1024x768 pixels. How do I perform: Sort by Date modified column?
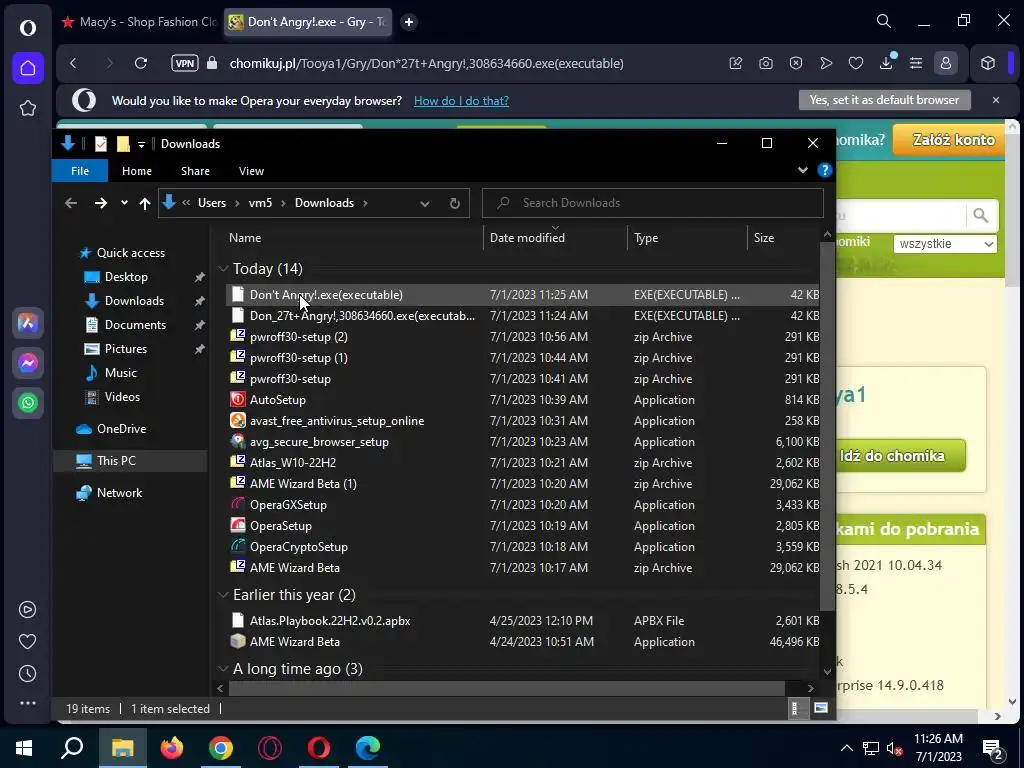click(554, 238)
